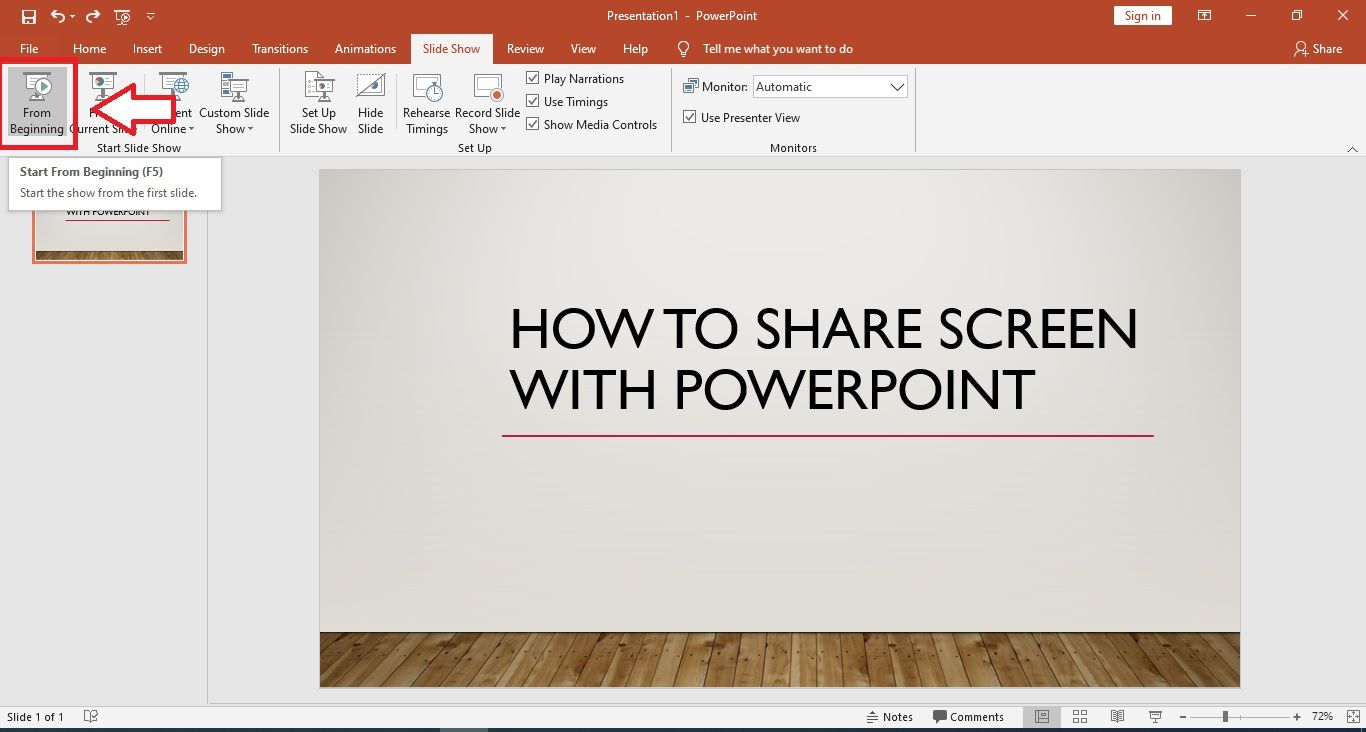Toggle Show Media Controls checkbox

click(533, 124)
